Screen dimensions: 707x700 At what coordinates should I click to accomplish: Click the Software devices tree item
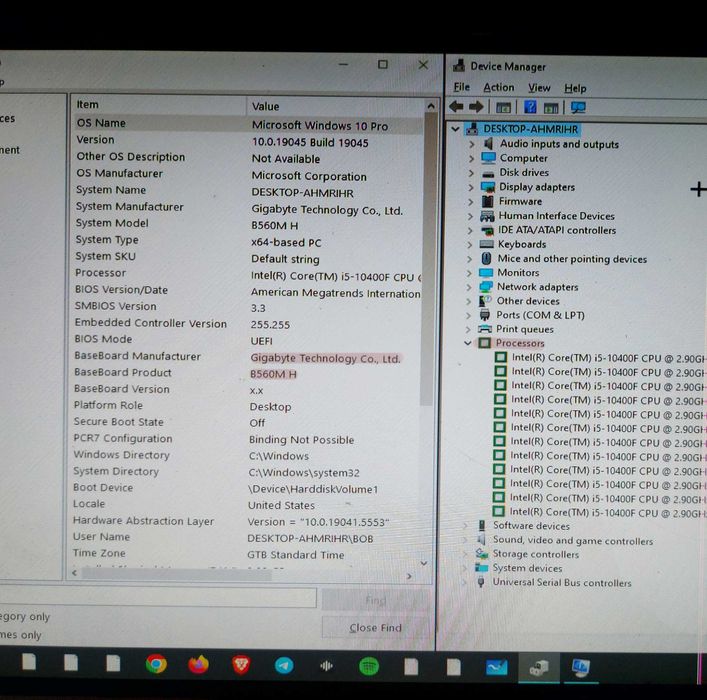pos(531,525)
